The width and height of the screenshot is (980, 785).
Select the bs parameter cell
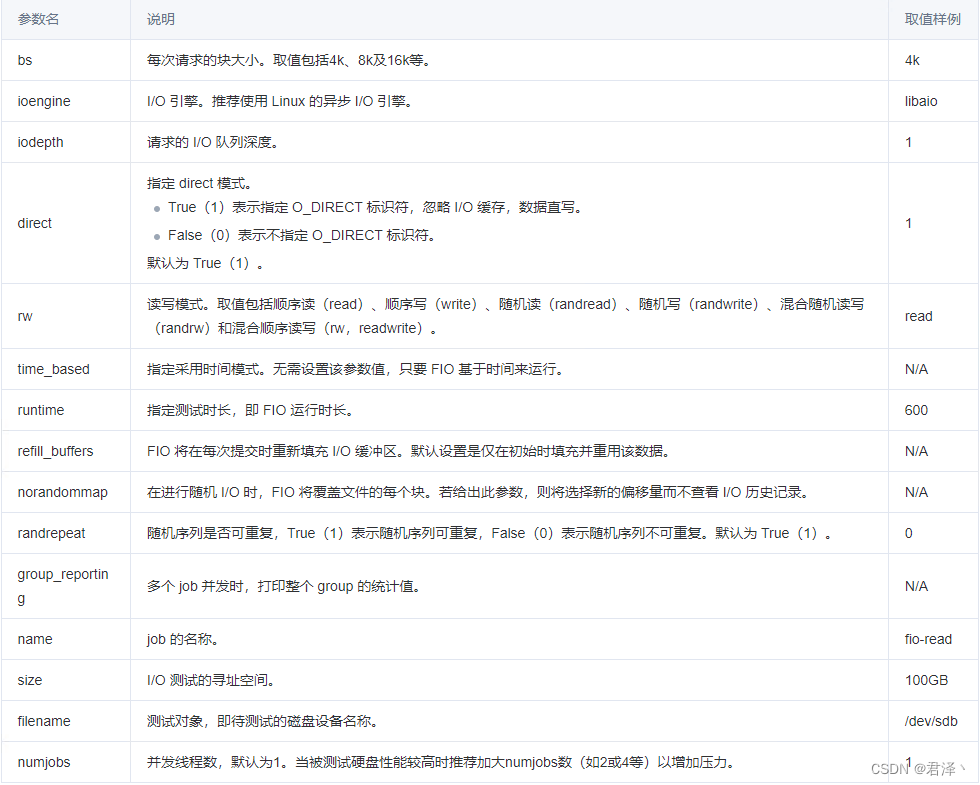[x=23, y=60]
